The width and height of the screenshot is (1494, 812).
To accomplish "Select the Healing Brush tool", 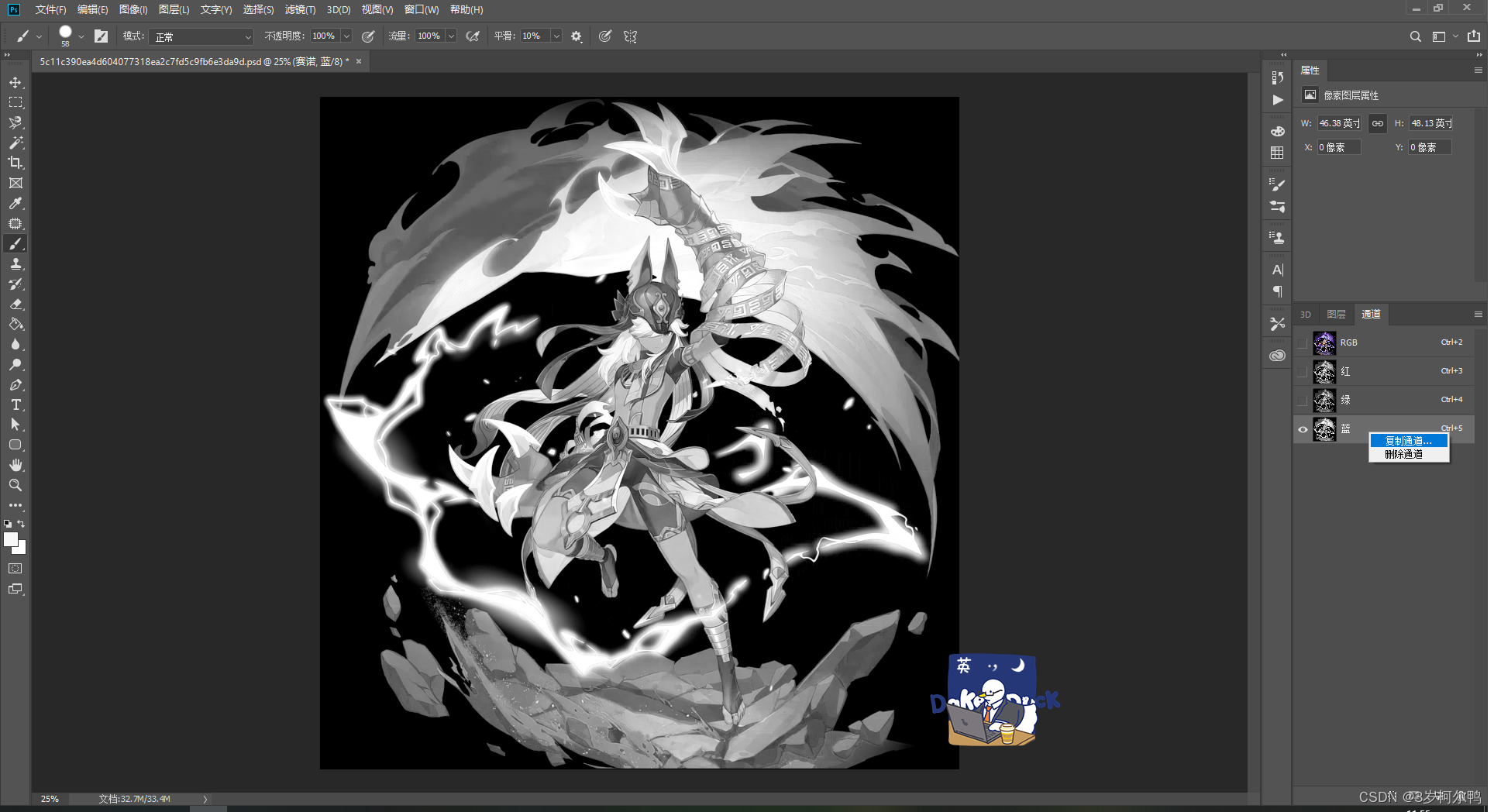I will pyautogui.click(x=15, y=223).
